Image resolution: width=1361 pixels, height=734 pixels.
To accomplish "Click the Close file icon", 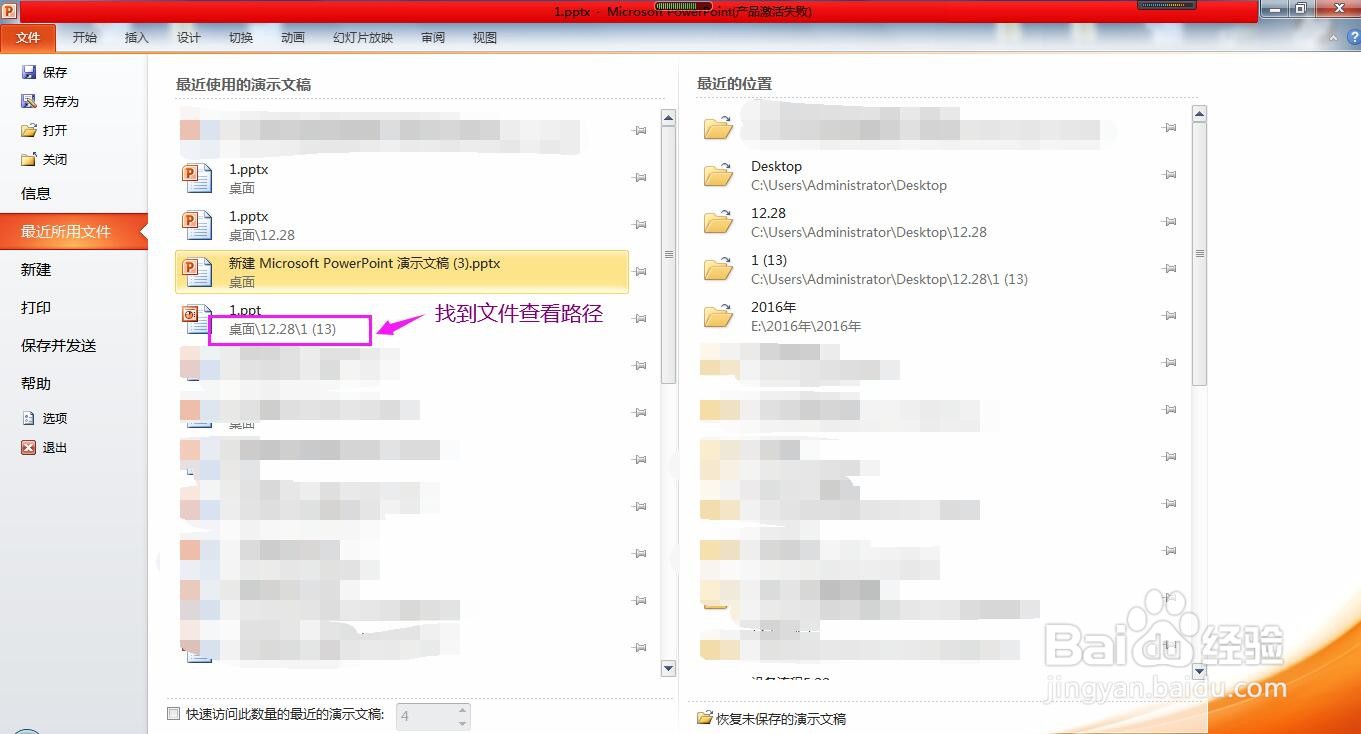I will [29, 159].
